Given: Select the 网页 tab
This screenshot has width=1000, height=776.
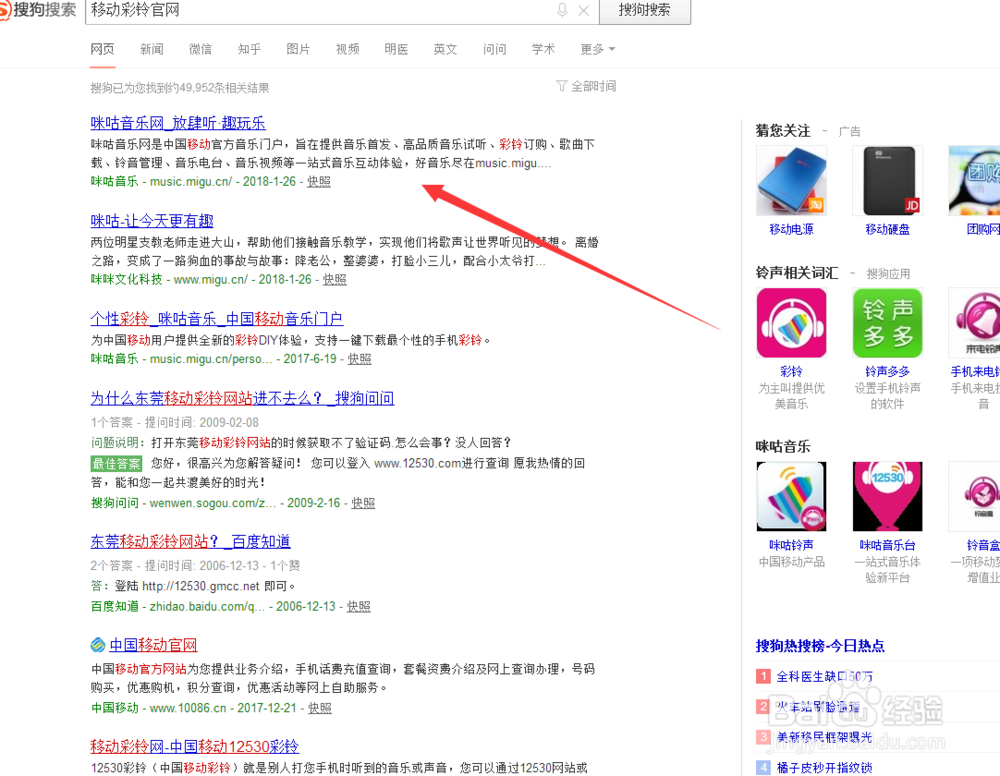Looking at the screenshot, I should pos(103,49).
